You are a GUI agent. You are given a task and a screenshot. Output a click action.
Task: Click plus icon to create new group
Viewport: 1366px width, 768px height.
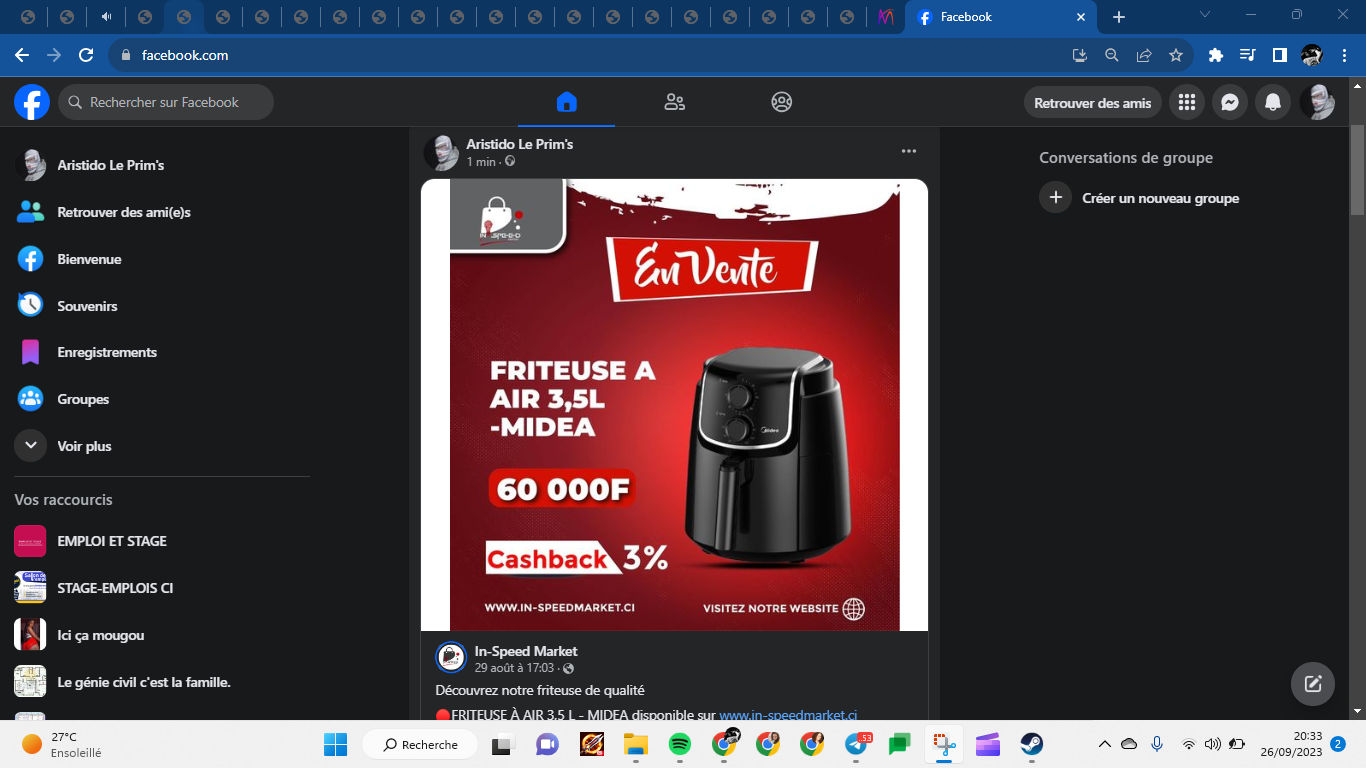coord(1055,198)
